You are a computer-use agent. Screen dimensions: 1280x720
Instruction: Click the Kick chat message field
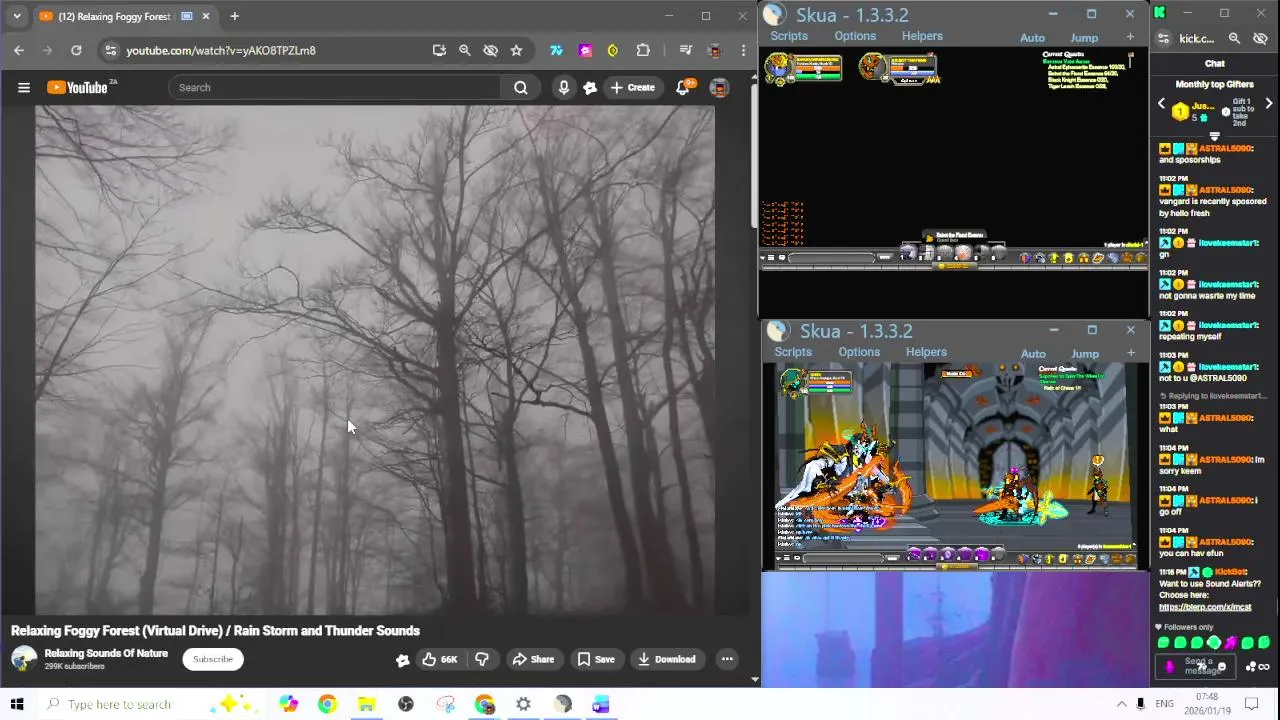tap(1201, 666)
